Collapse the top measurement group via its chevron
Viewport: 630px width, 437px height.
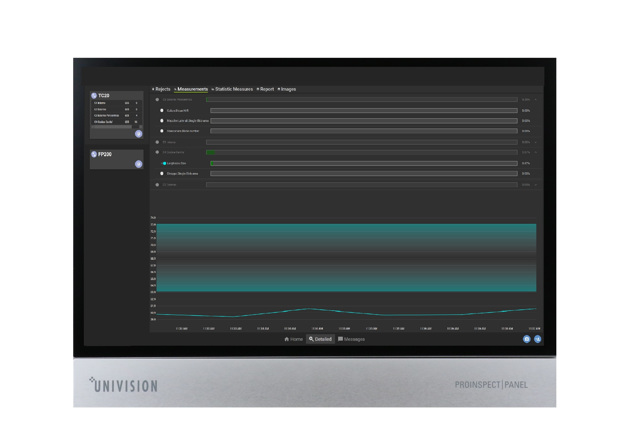[x=536, y=100]
